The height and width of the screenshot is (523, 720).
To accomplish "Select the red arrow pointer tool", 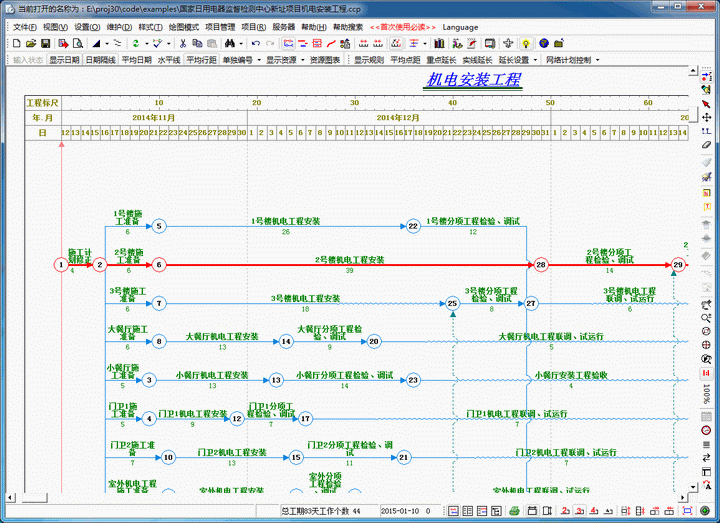I will tap(707, 103).
